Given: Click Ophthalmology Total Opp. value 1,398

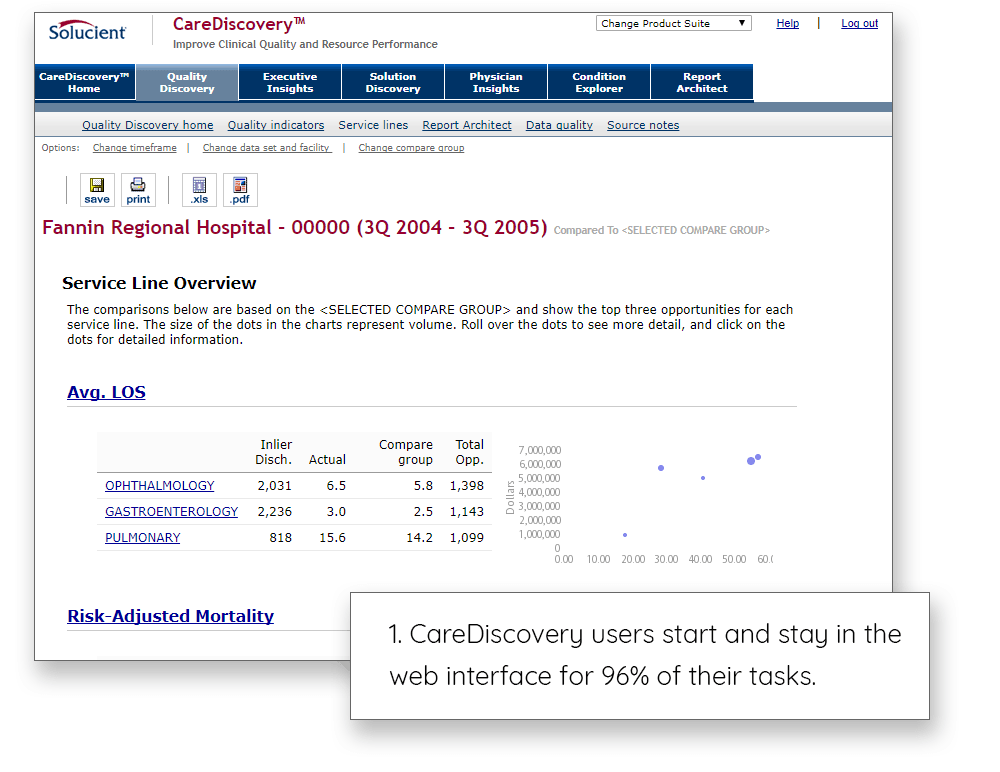Looking at the screenshot, I should (467, 486).
